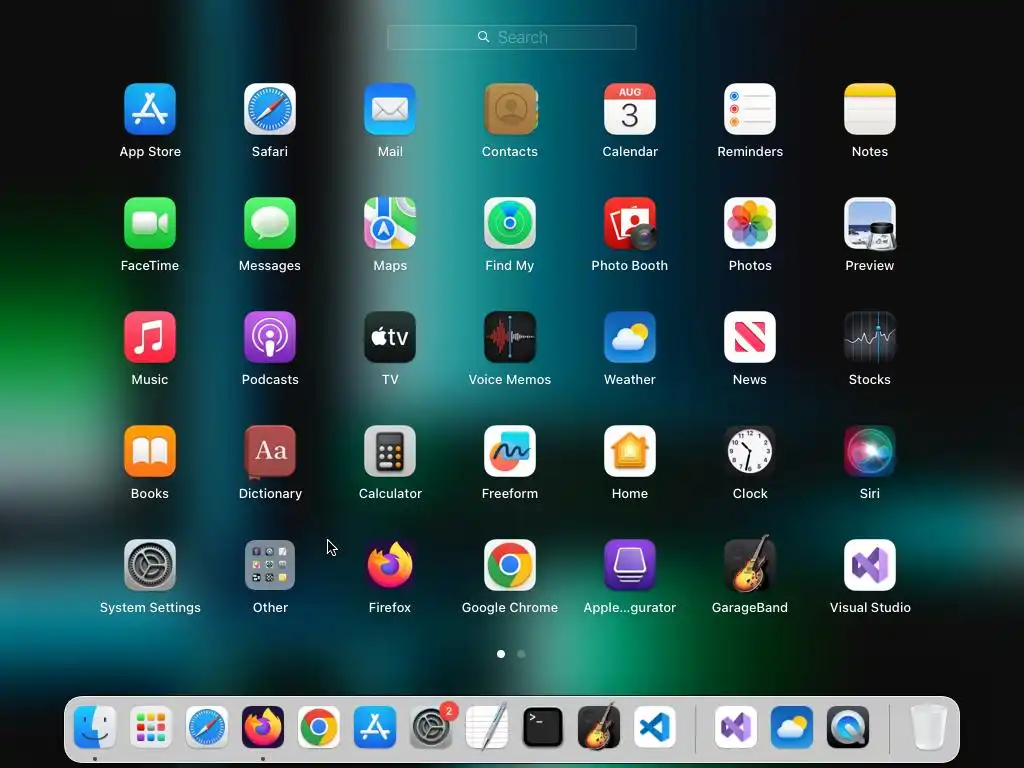This screenshot has height=768, width=1024.
Task: Open the Books app
Action: (x=150, y=451)
